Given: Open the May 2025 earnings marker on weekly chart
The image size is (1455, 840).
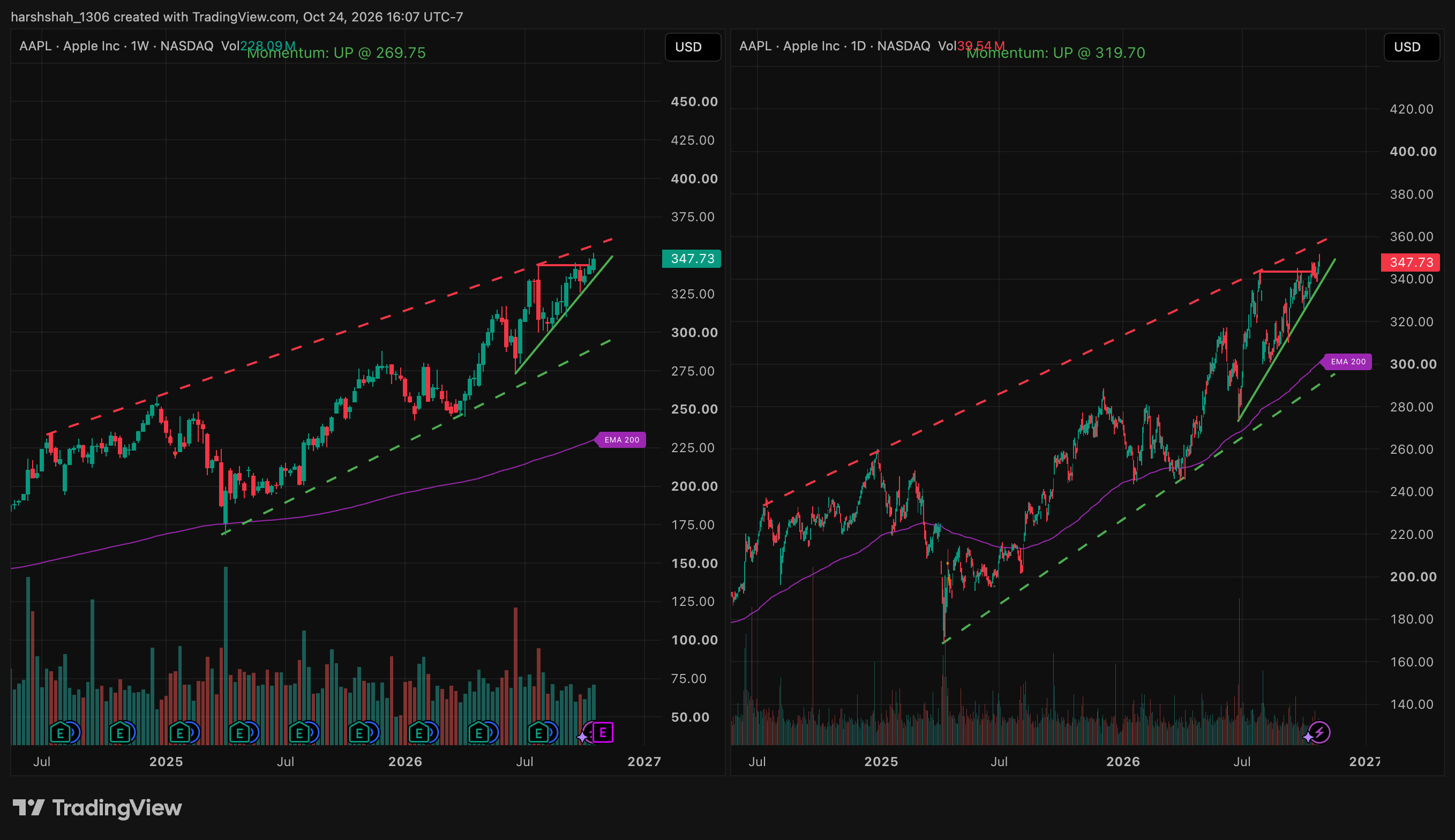Looking at the screenshot, I should (x=239, y=733).
